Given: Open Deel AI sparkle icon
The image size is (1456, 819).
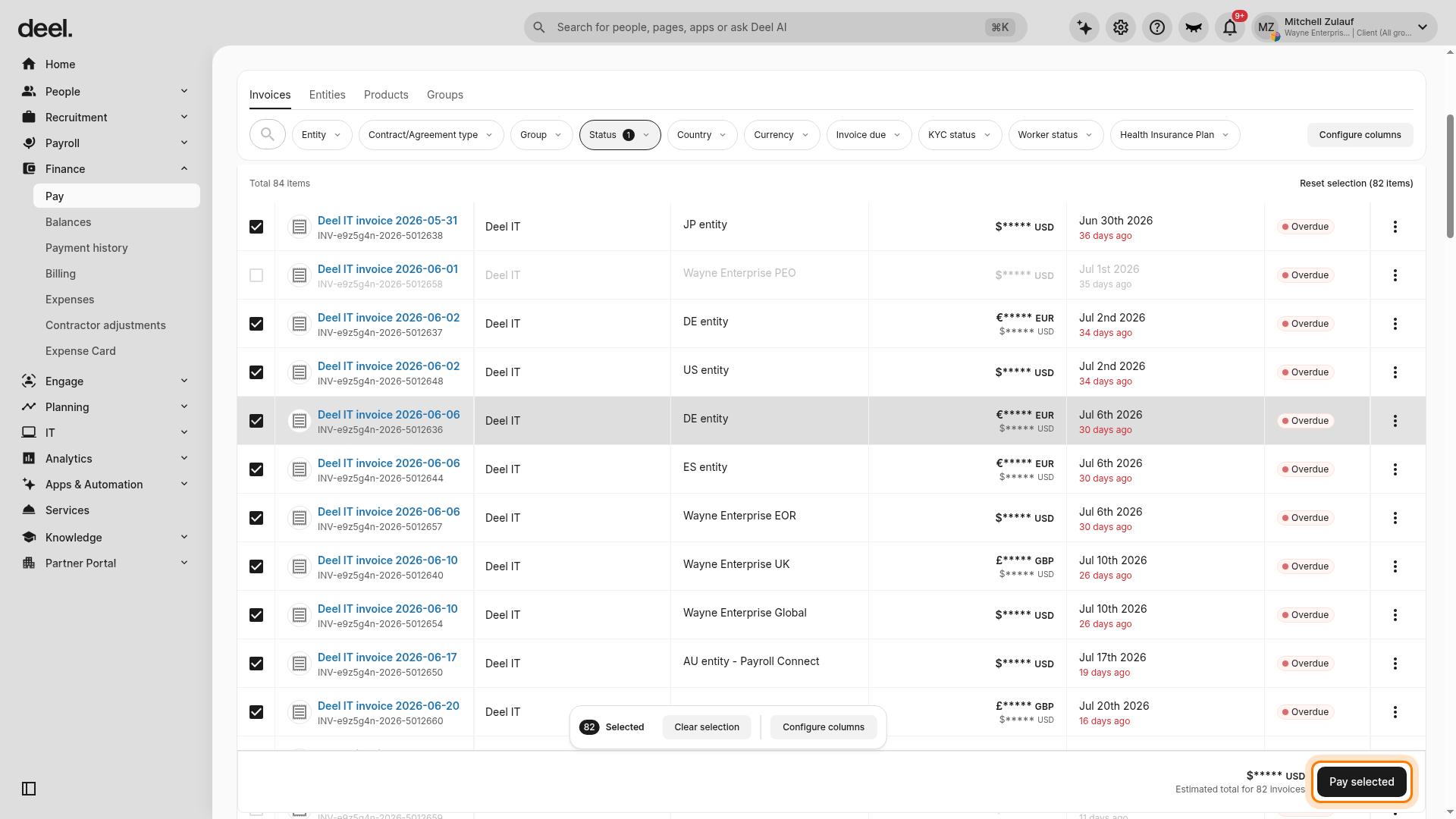Looking at the screenshot, I should tap(1084, 27).
